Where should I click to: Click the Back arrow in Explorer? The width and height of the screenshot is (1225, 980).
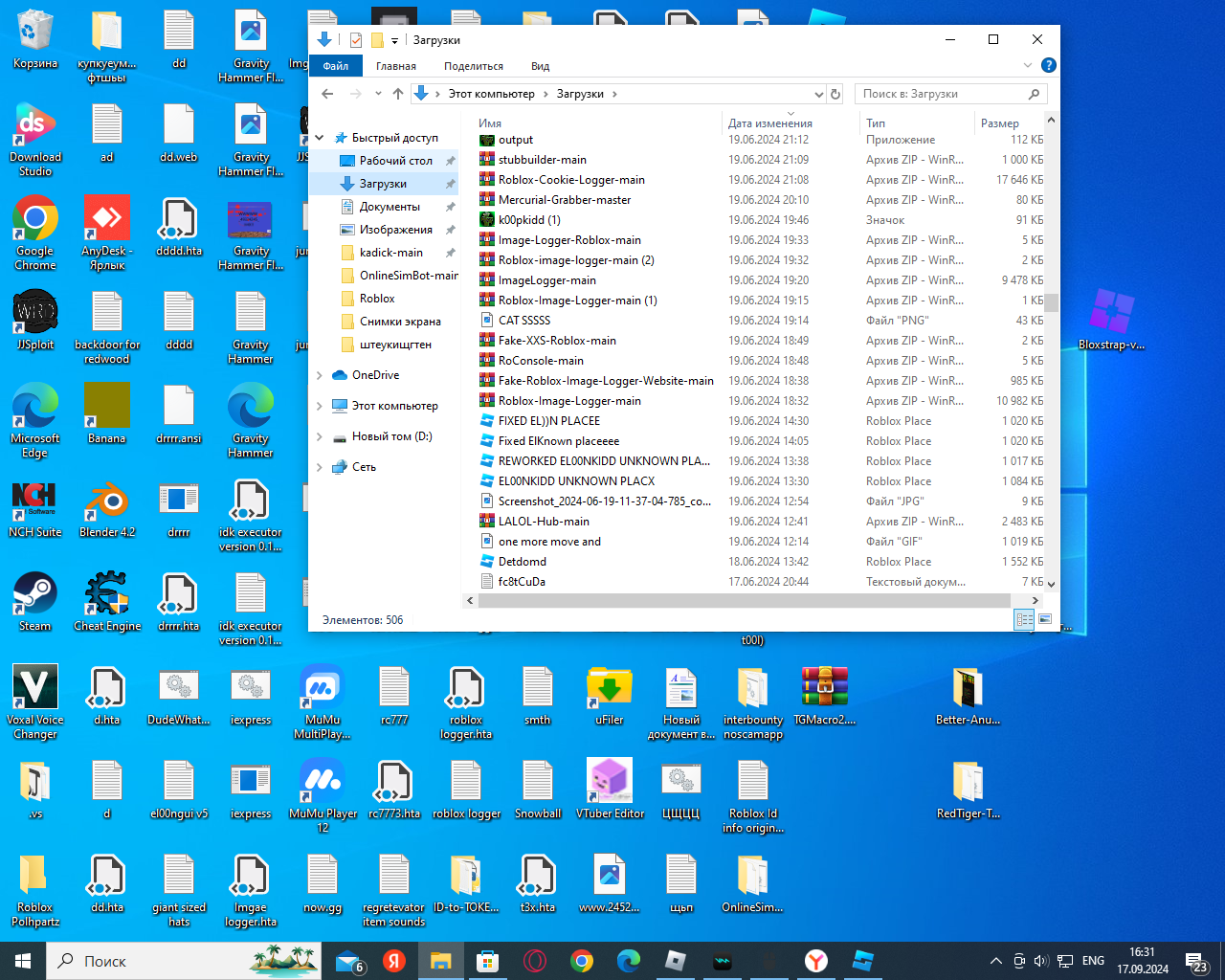coord(327,94)
